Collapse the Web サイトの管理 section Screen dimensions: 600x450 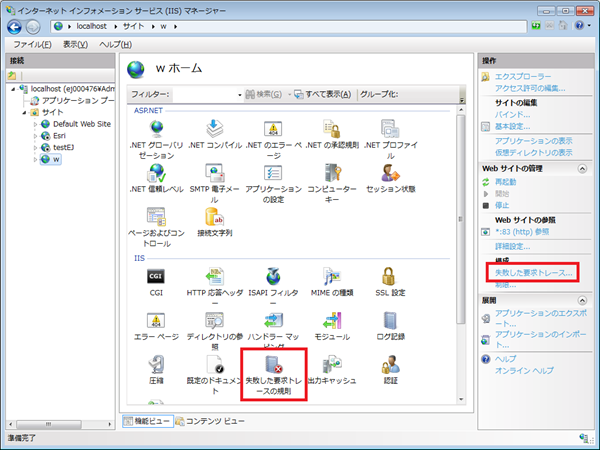click(x=582, y=169)
